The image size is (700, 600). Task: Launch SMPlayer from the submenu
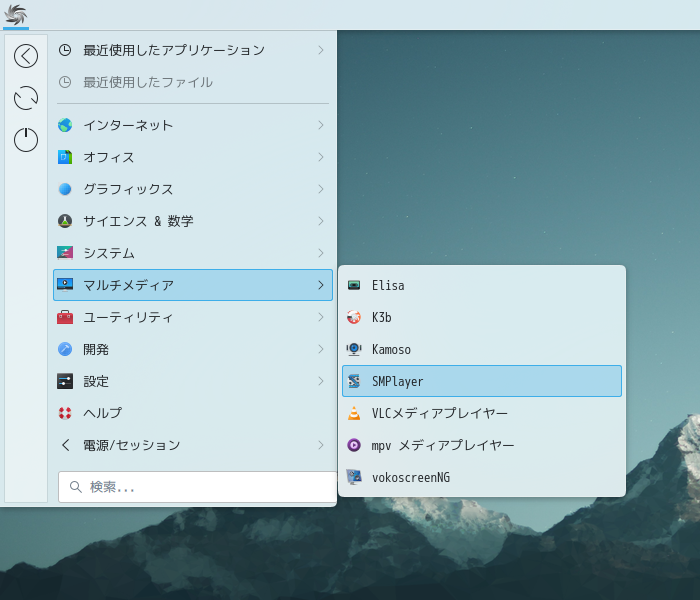(482, 381)
